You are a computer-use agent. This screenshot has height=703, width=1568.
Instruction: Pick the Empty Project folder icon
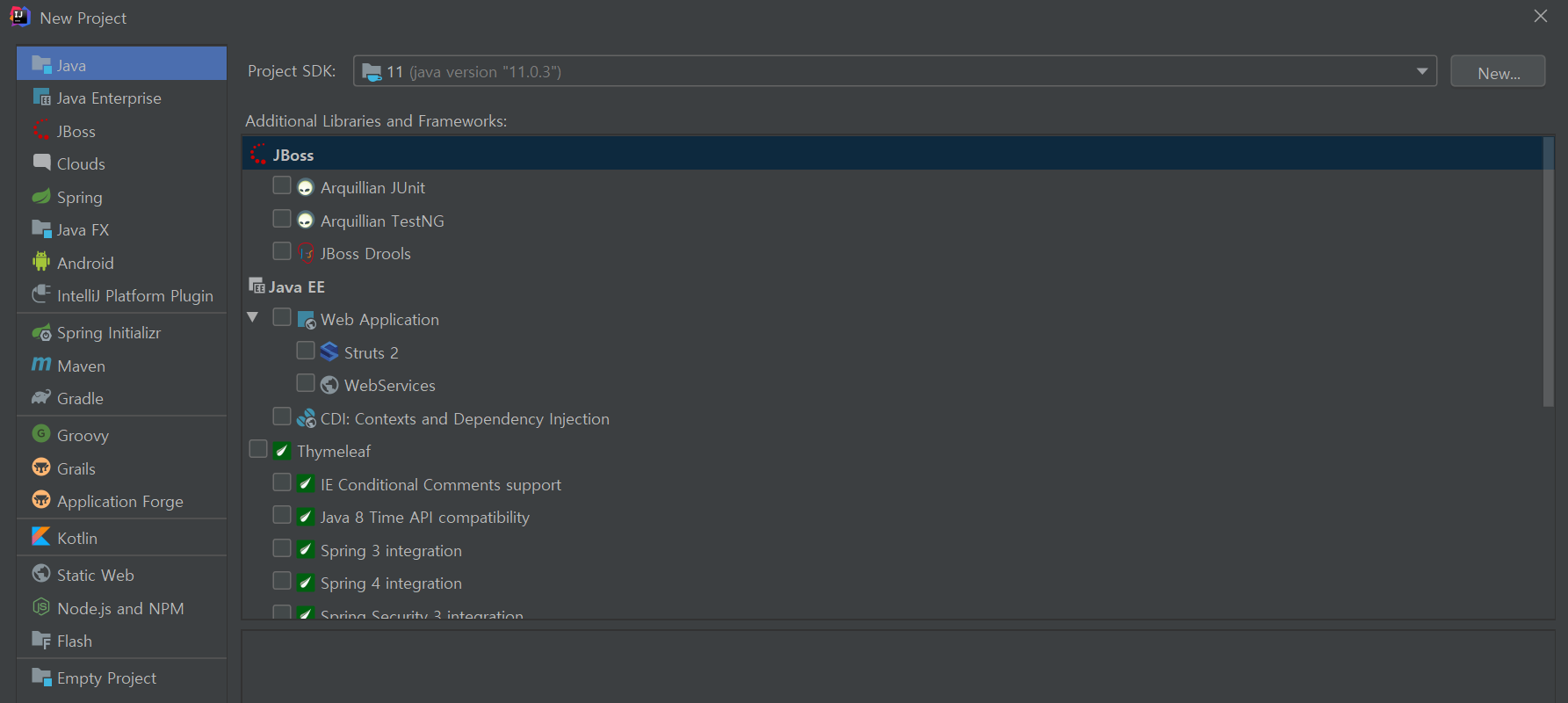click(41, 677)
